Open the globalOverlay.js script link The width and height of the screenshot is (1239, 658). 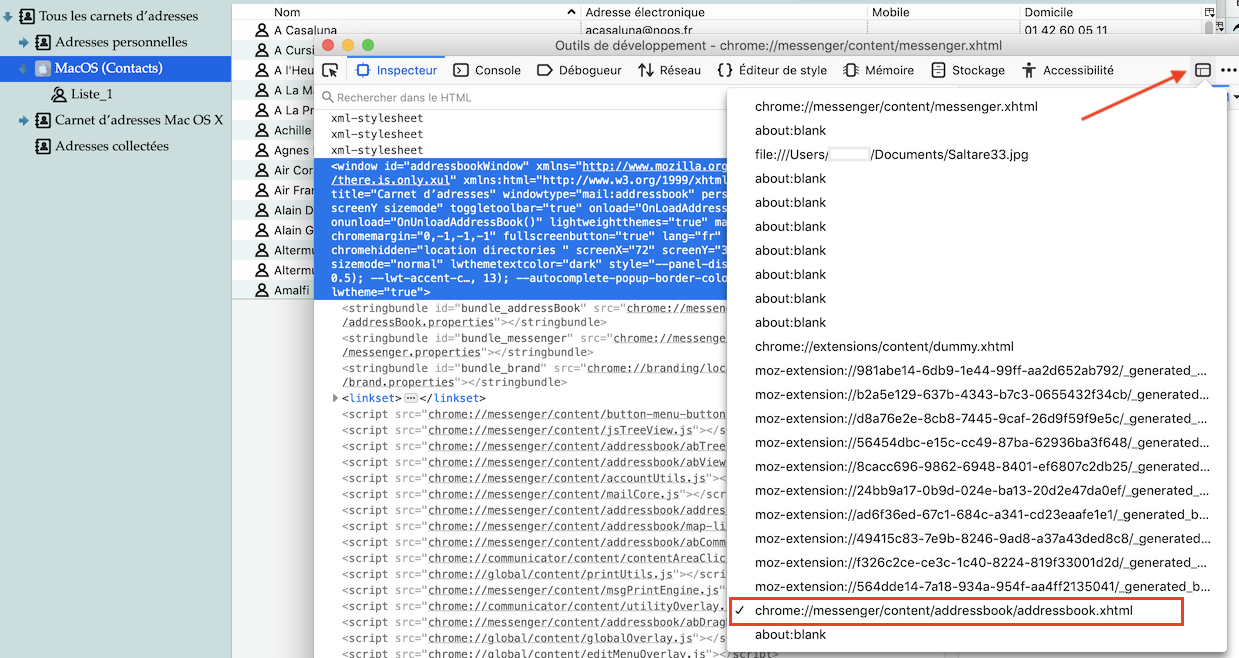tap(560, 638)
